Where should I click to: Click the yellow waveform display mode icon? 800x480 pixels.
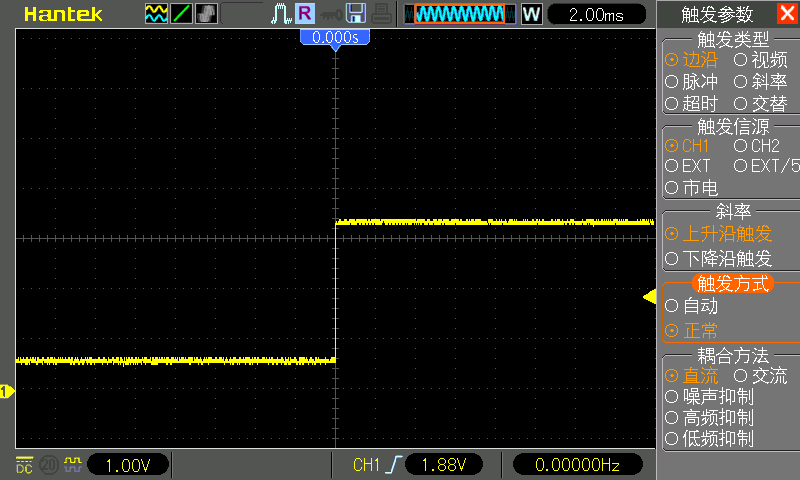156,14
